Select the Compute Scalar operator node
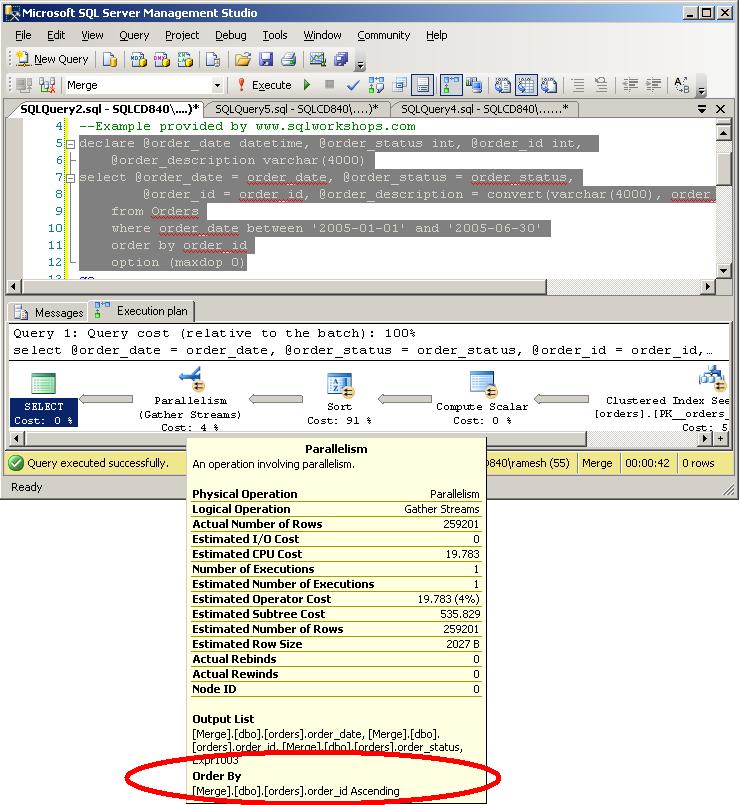 [482, 399]
